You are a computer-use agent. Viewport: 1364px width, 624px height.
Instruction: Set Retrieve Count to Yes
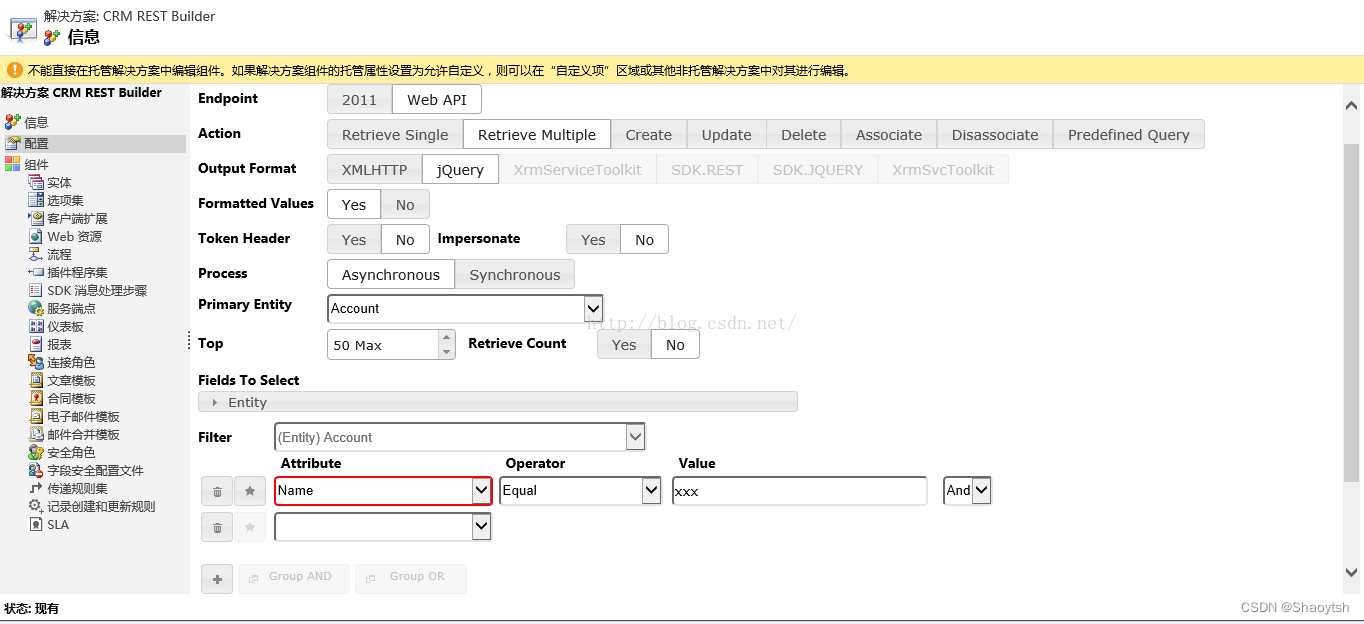click(623, 344)
